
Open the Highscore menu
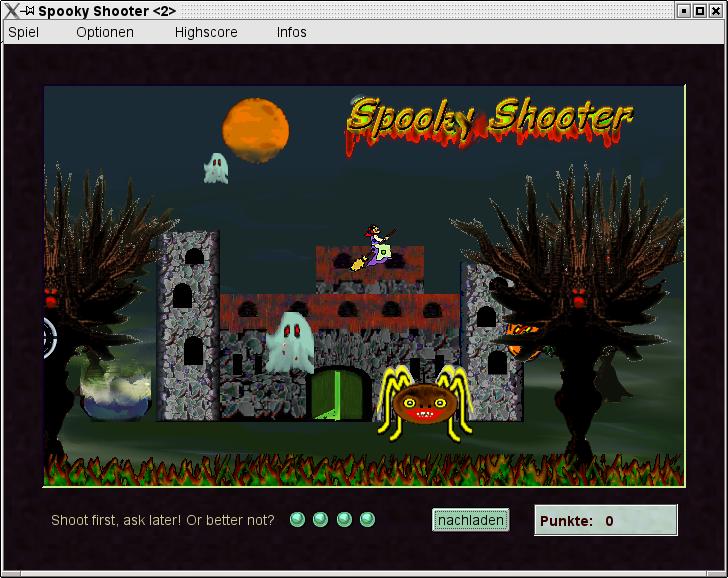coord(206,32)
